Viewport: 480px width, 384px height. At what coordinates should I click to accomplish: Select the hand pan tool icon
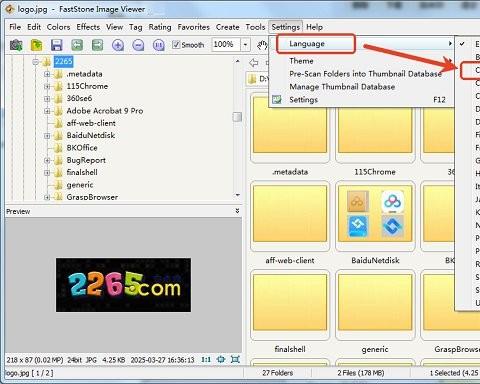coord(263,45)
